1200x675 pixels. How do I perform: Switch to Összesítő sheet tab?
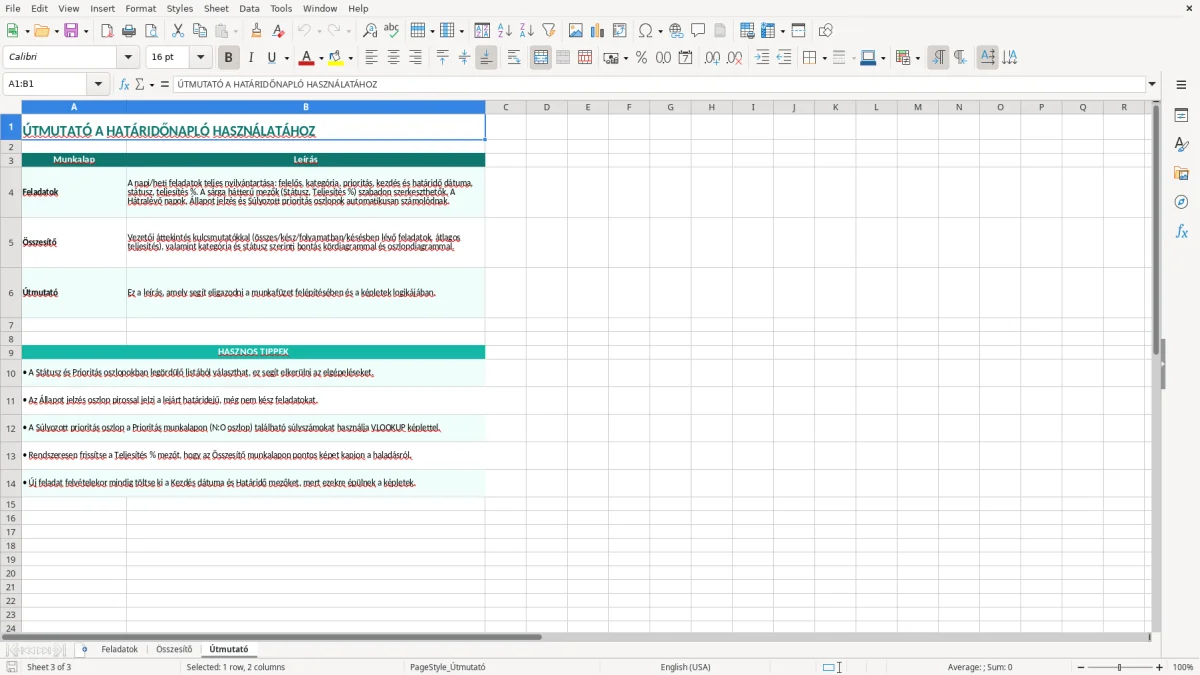[174, 649]
